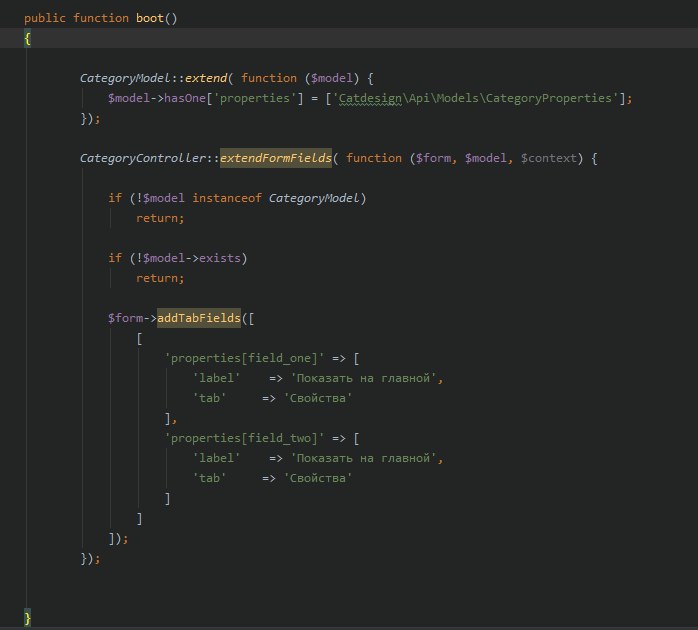The image size is (698, 630).
Task: Click the underlined 'Catdesign' namespace text
Action: tap(370, 98)
